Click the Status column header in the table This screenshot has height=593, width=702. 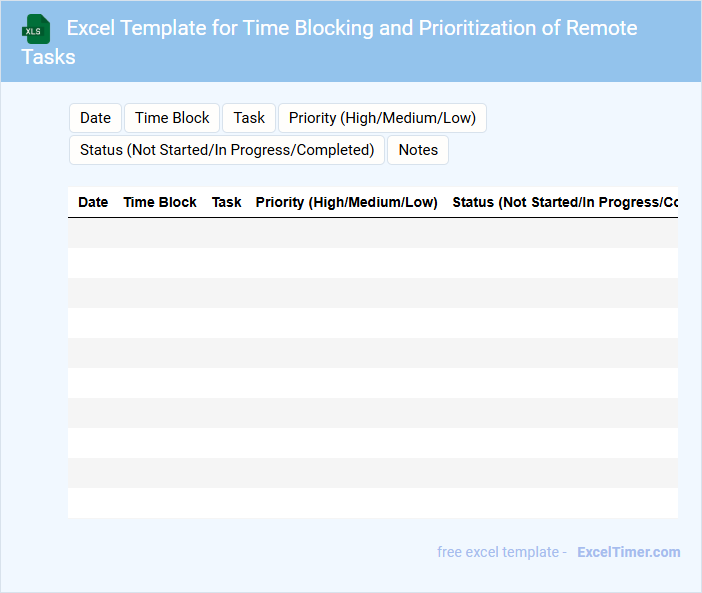click(565, 202)
